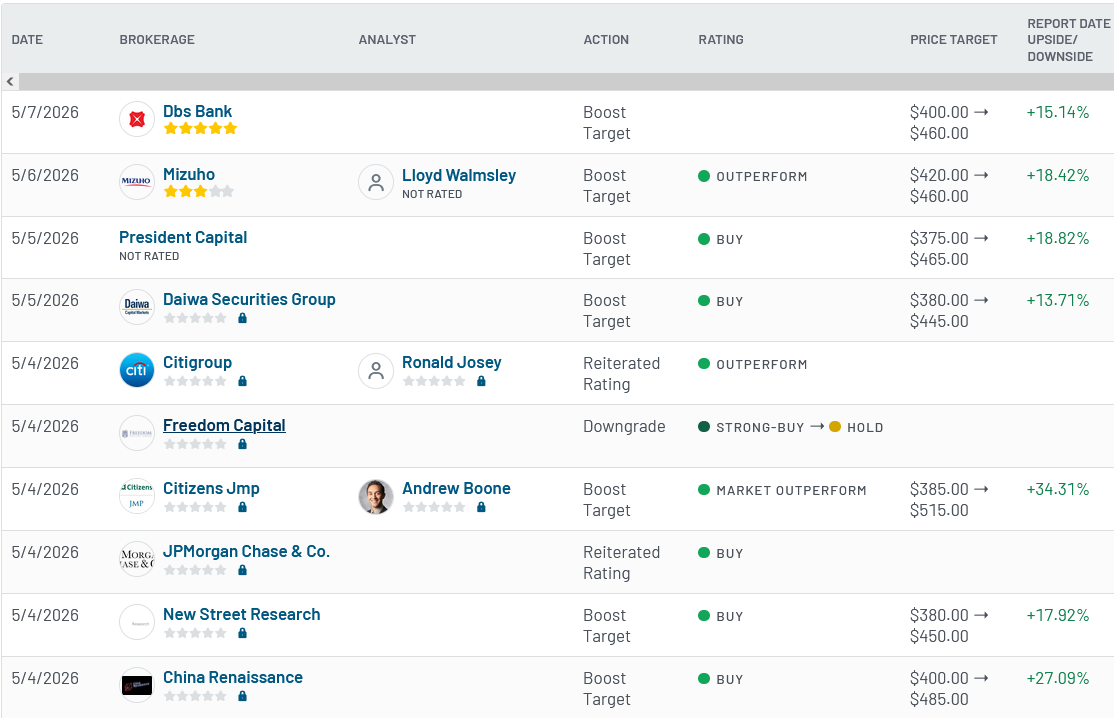The image size is (1114, 718).
Task: Click lock icon under Freedom Capital
Action: click(x=242, y=444)
